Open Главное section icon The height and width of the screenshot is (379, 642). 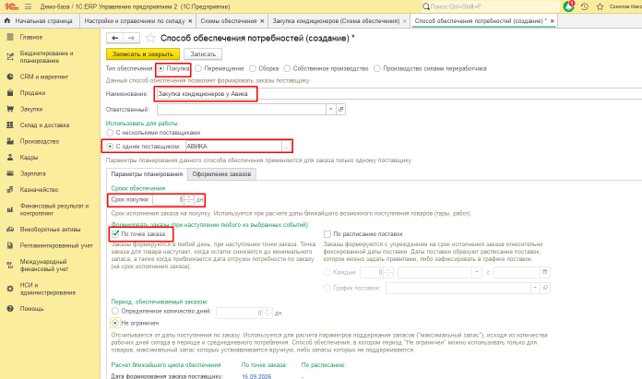coord(10,37)
